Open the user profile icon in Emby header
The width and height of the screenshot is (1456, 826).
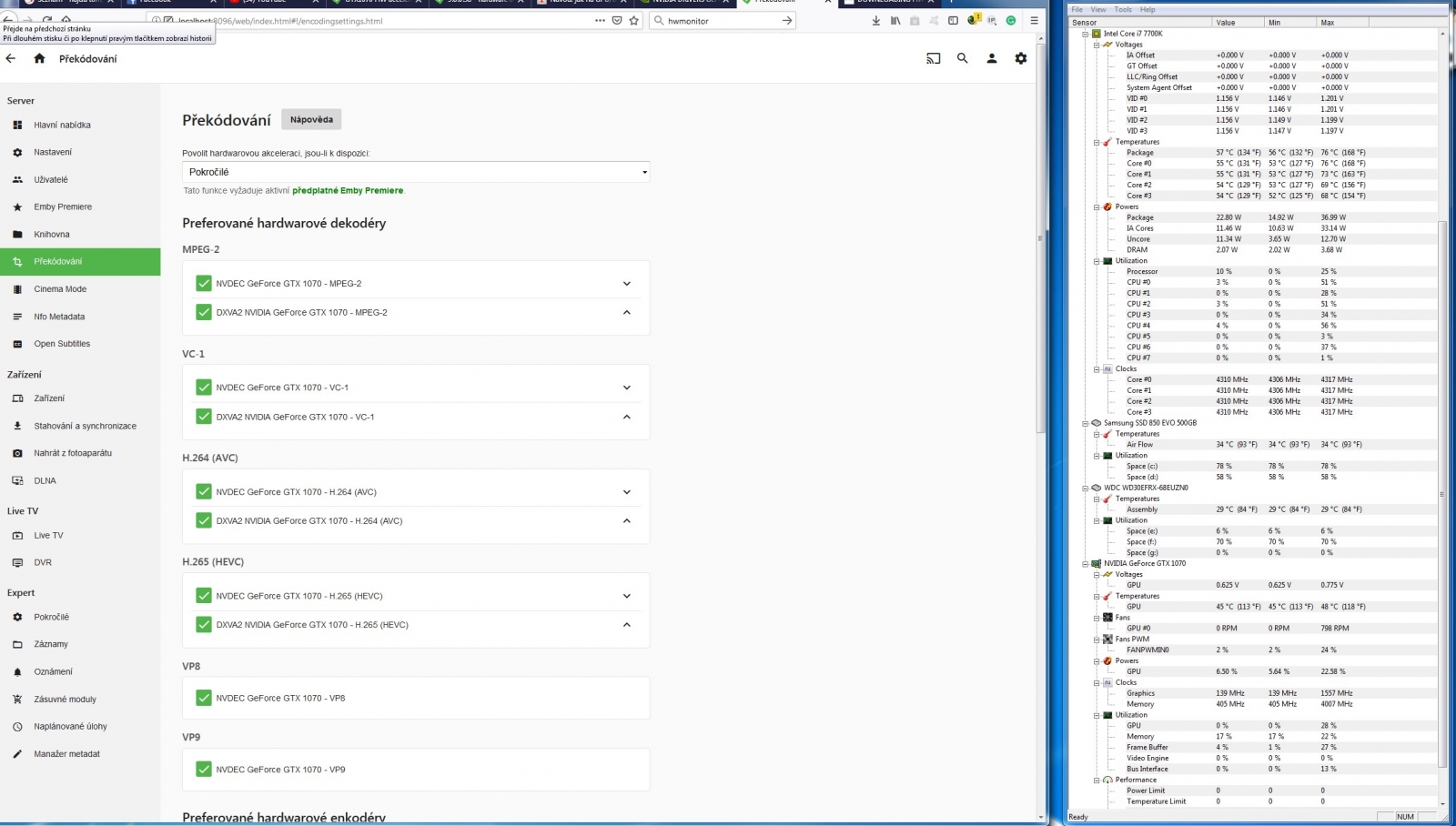click(x=992, y=58)
